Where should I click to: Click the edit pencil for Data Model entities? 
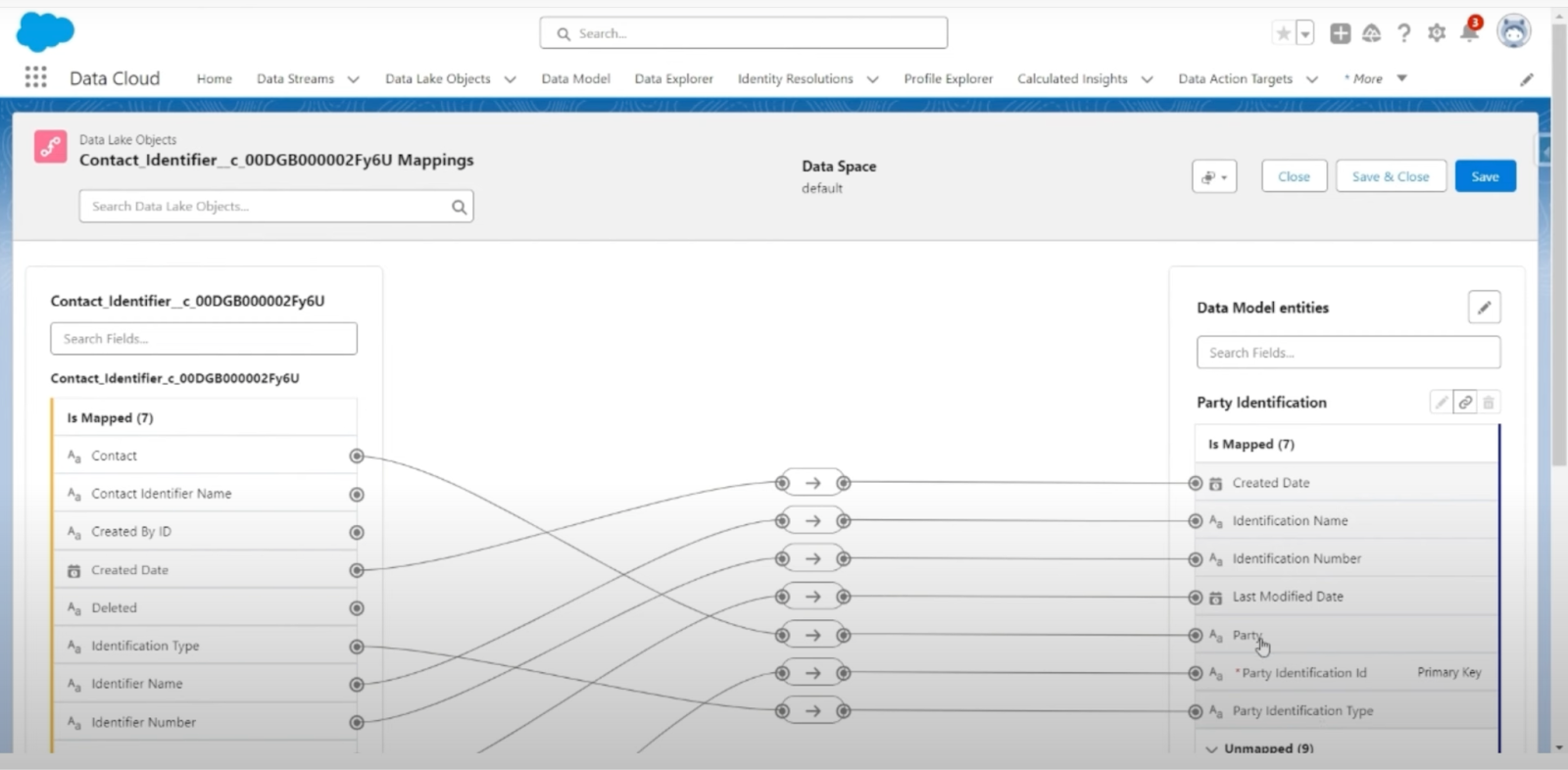click(1485, 308)
